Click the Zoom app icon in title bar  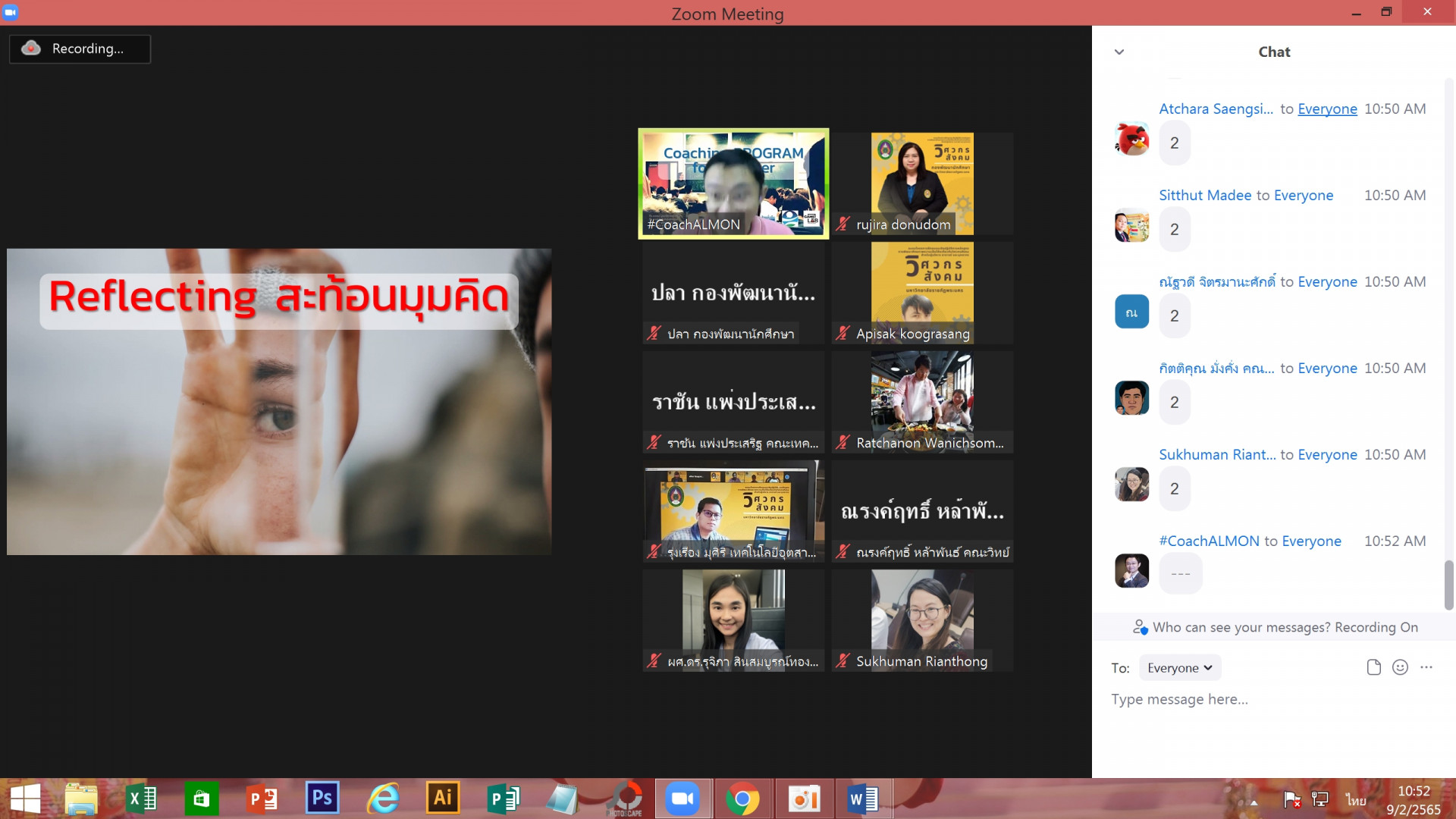pos(11,12)
